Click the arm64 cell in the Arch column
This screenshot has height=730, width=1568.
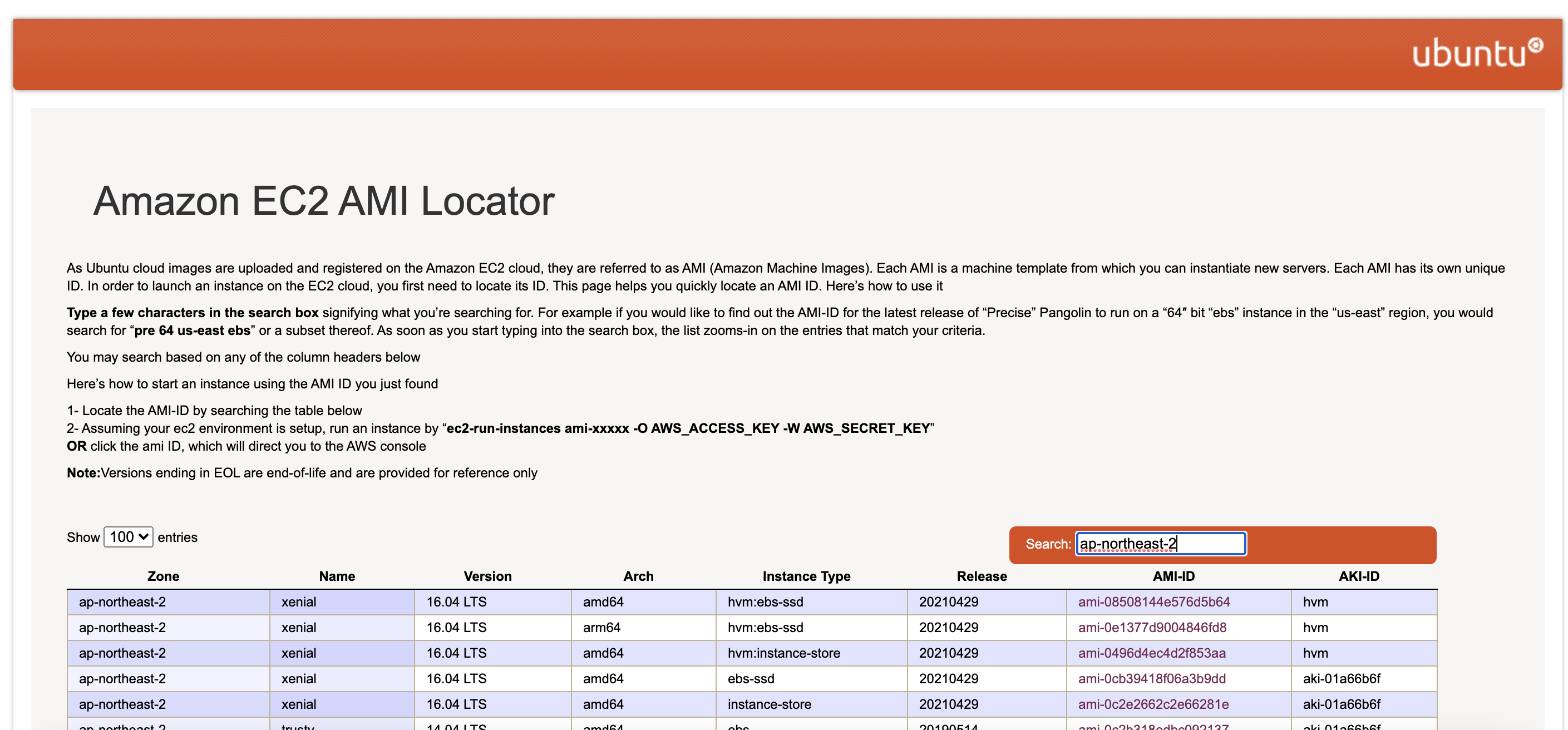pyautogui.click(x=643, y=627)
